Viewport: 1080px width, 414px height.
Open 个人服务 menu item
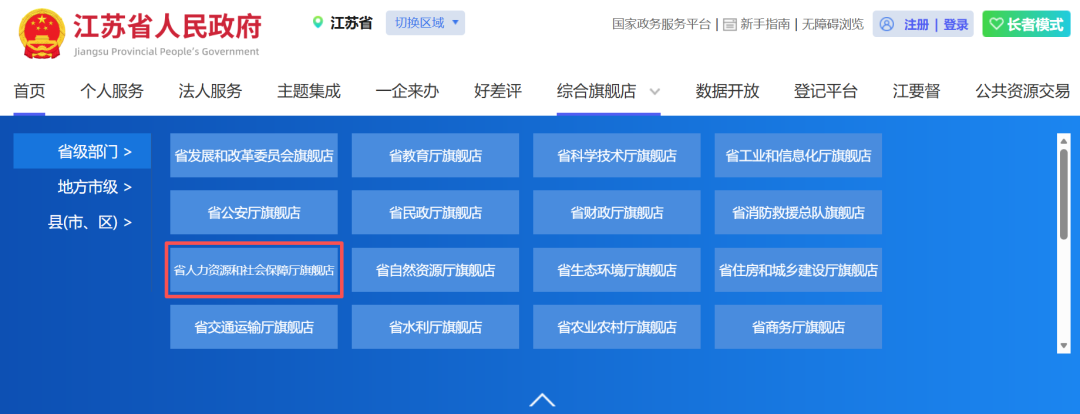pos(112,91)
